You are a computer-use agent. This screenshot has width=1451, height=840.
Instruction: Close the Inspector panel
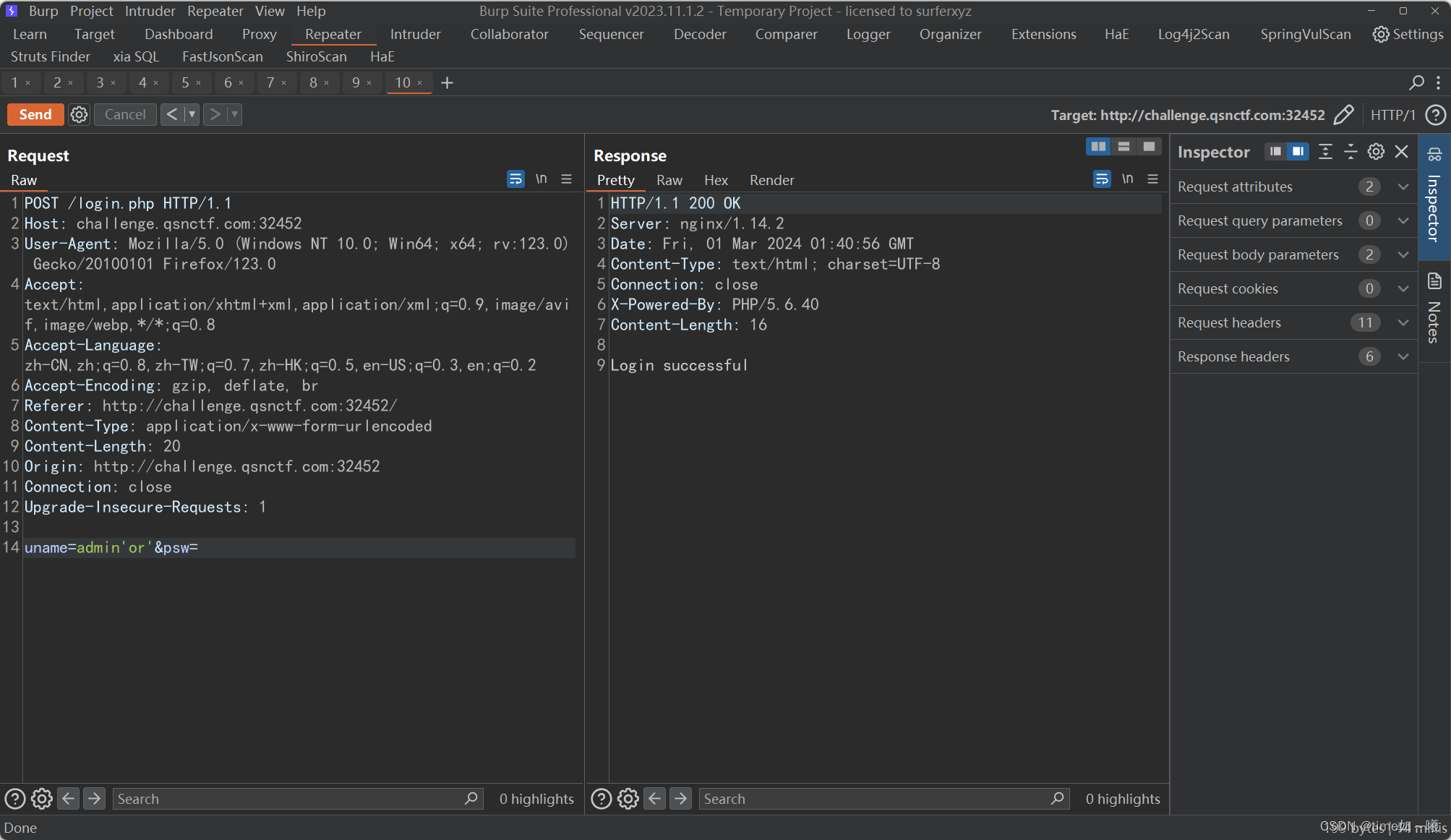tap(1401, 151)
